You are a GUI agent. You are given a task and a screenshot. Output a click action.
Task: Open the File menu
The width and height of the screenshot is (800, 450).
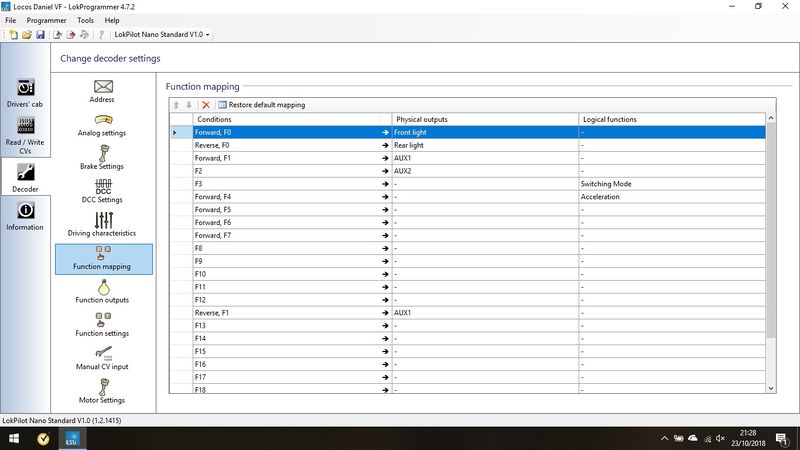10,20
